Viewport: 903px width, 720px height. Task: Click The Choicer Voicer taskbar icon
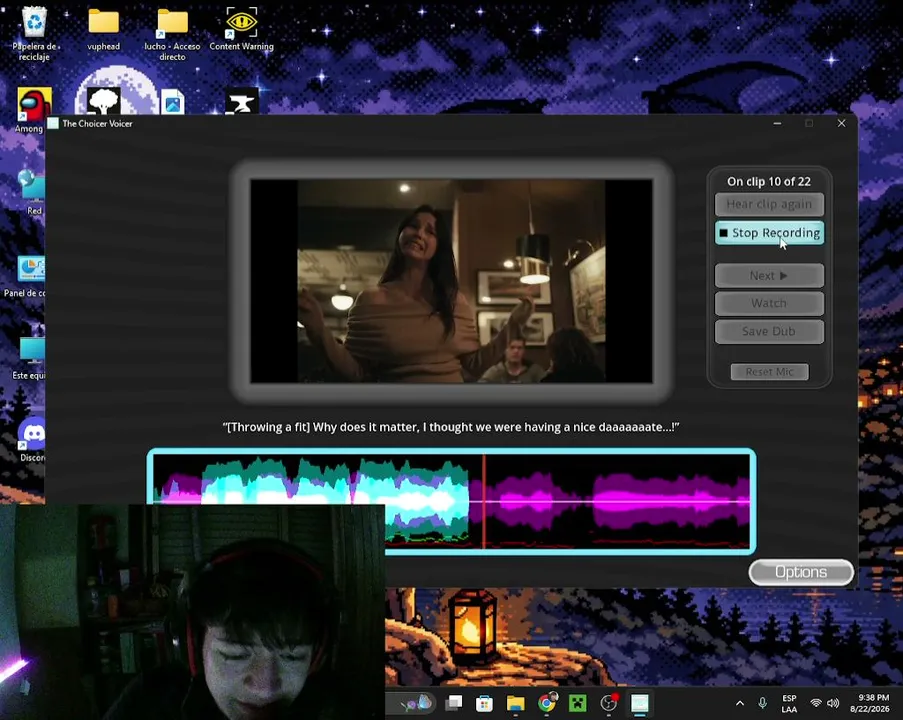click(x=640, y=703)
